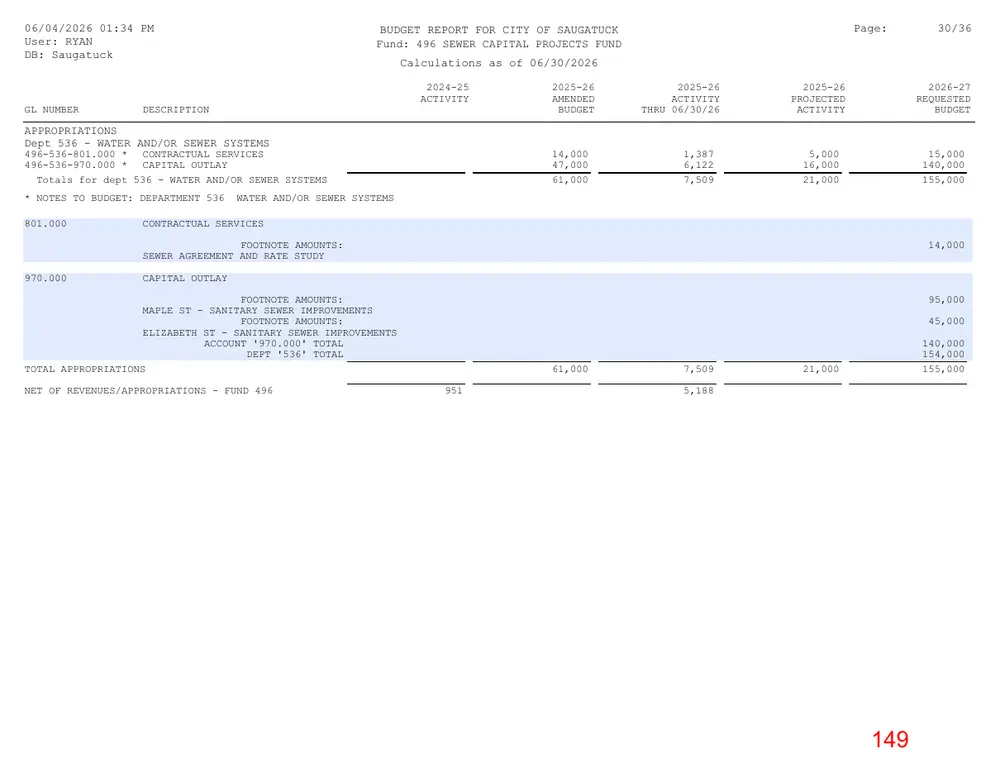The width and height of the screenshot is (1000, 773).
Task: Select 'NET OF REVENUES/APPROPRIATIONS - FUND 496' label
Action: [149, 391]
